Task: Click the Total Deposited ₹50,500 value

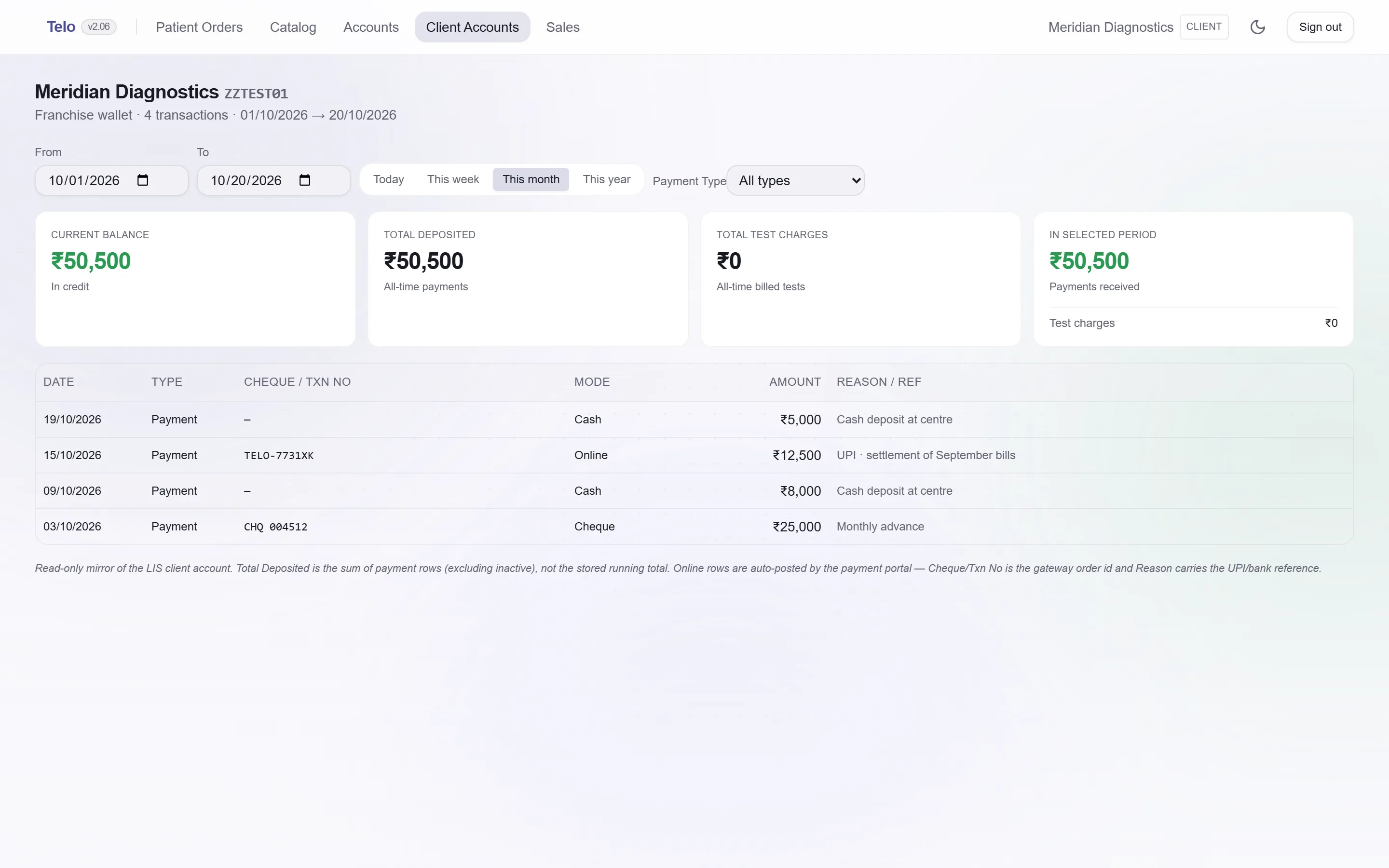Action: point(423,261)
